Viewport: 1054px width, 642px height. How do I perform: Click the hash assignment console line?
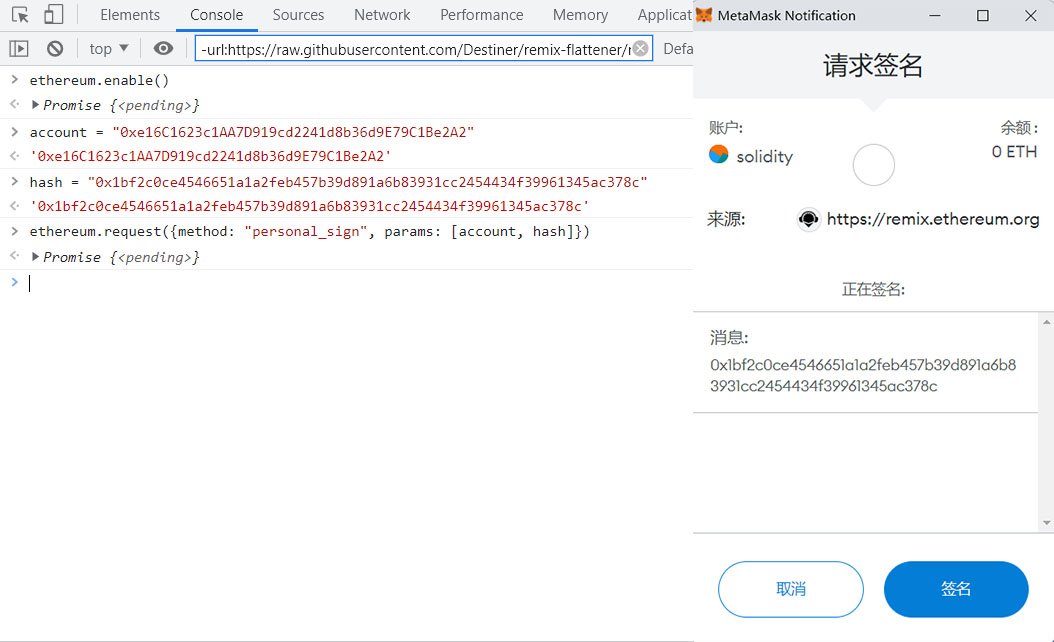[x=339, y=182]
